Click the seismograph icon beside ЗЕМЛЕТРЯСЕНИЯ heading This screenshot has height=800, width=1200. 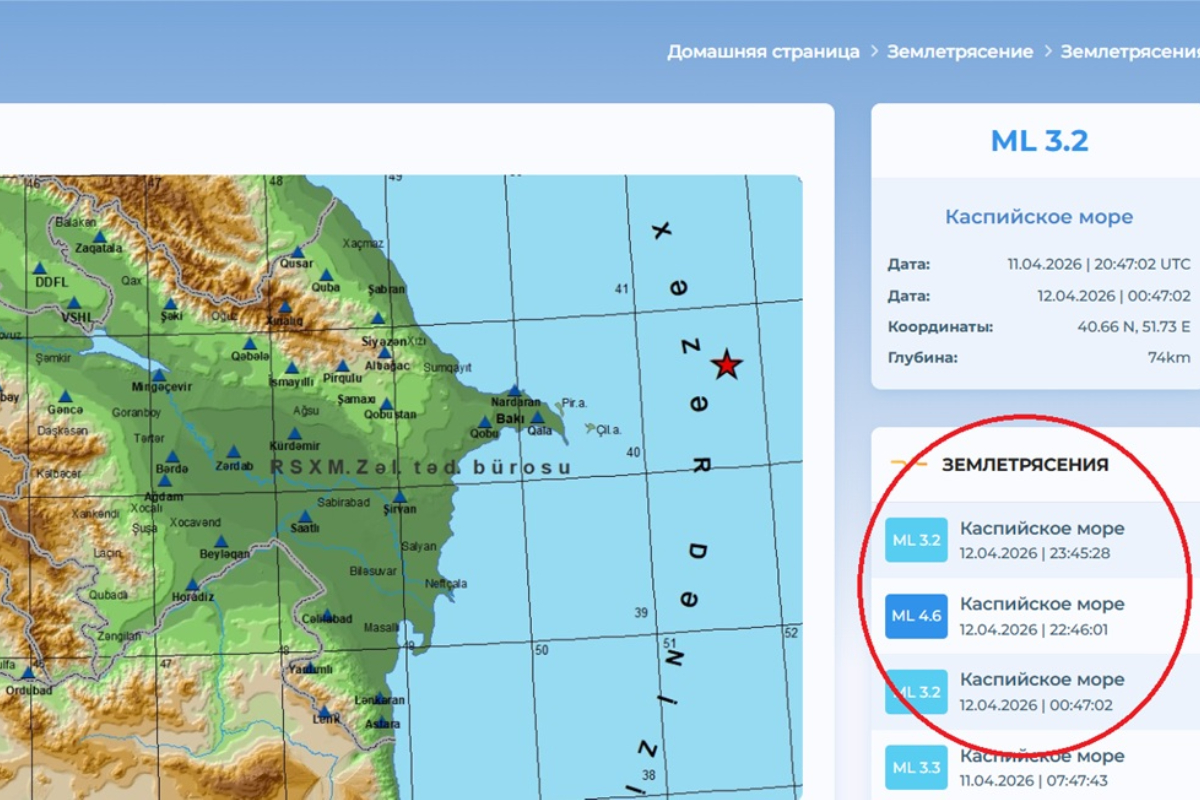point(903,464)
